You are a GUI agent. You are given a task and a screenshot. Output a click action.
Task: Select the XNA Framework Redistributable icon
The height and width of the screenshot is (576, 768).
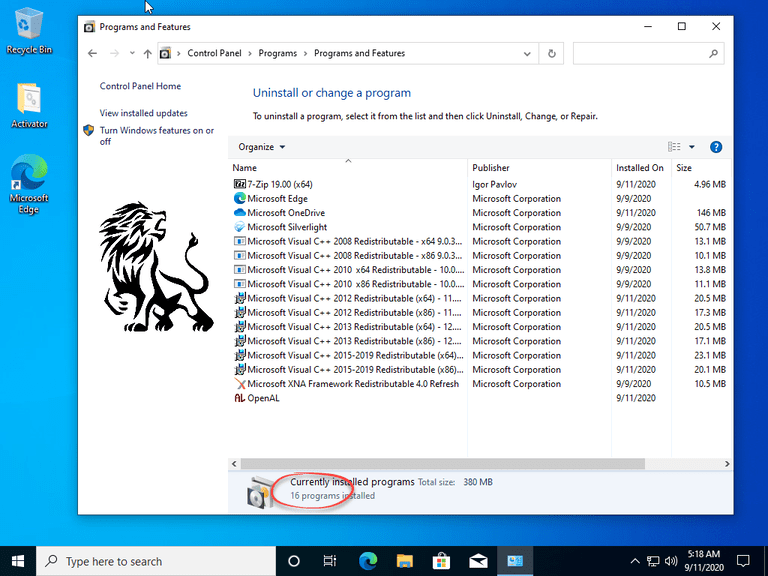pyautogui.click(x=240, y=384)
